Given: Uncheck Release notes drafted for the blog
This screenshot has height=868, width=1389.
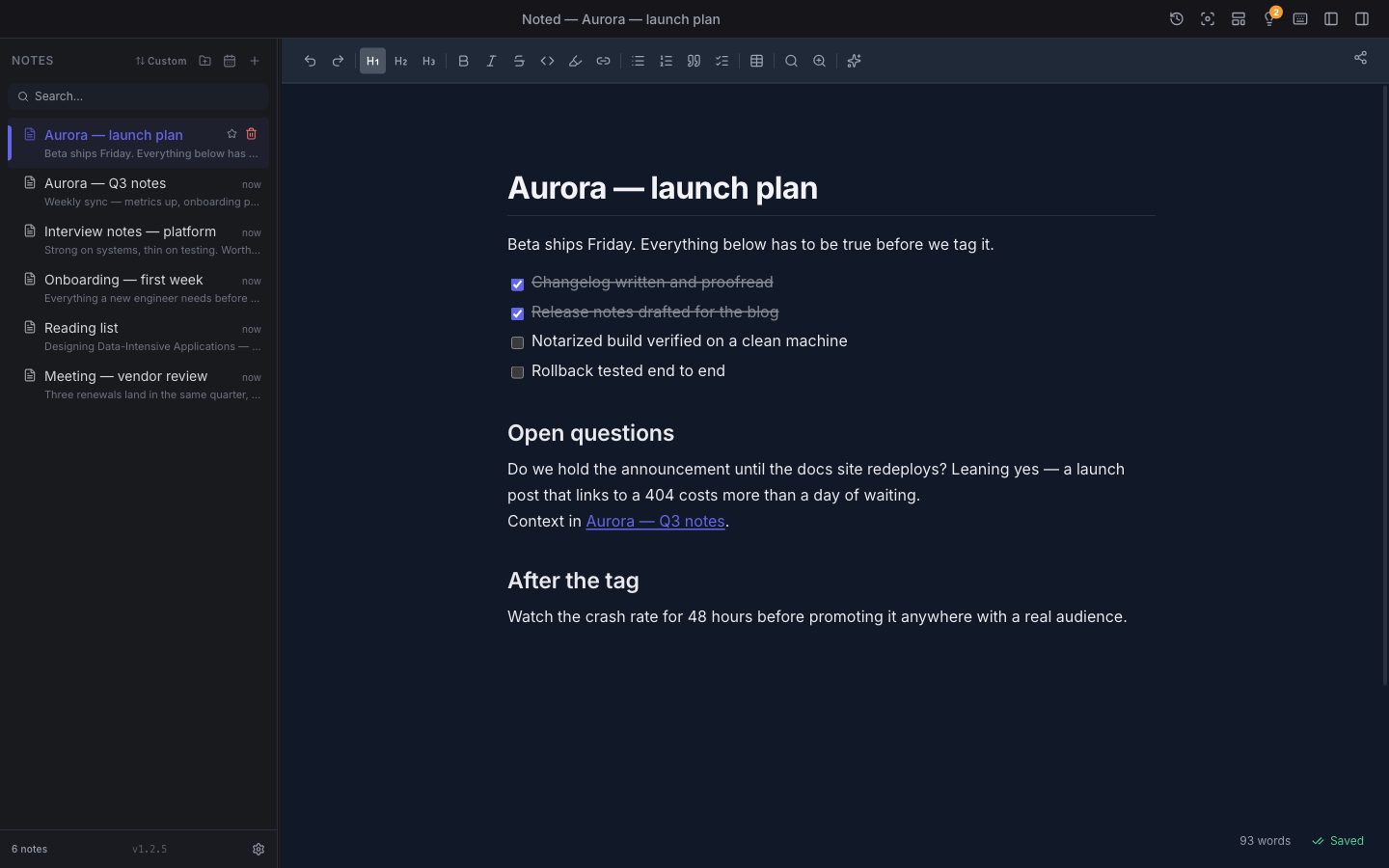Looking at the screenshot, I should pos(517,313).
